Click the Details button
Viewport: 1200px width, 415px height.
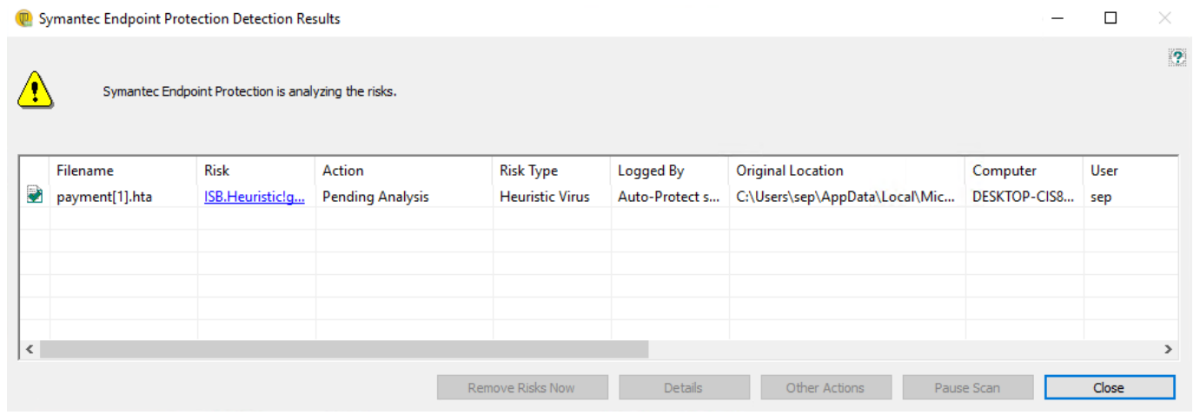point(683,387)
